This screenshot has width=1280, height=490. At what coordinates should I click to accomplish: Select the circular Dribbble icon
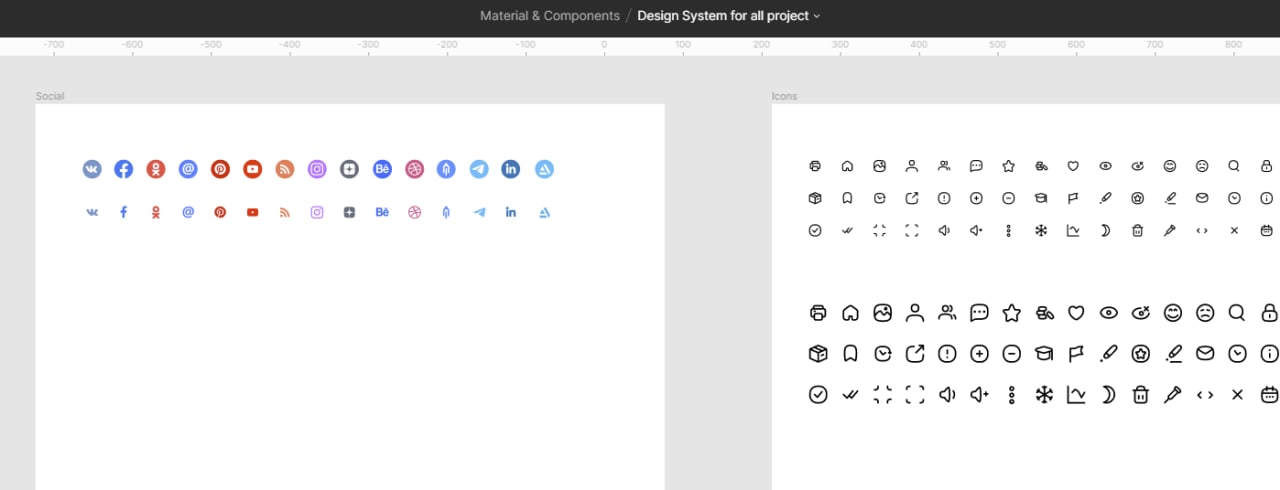coord(414,169)
